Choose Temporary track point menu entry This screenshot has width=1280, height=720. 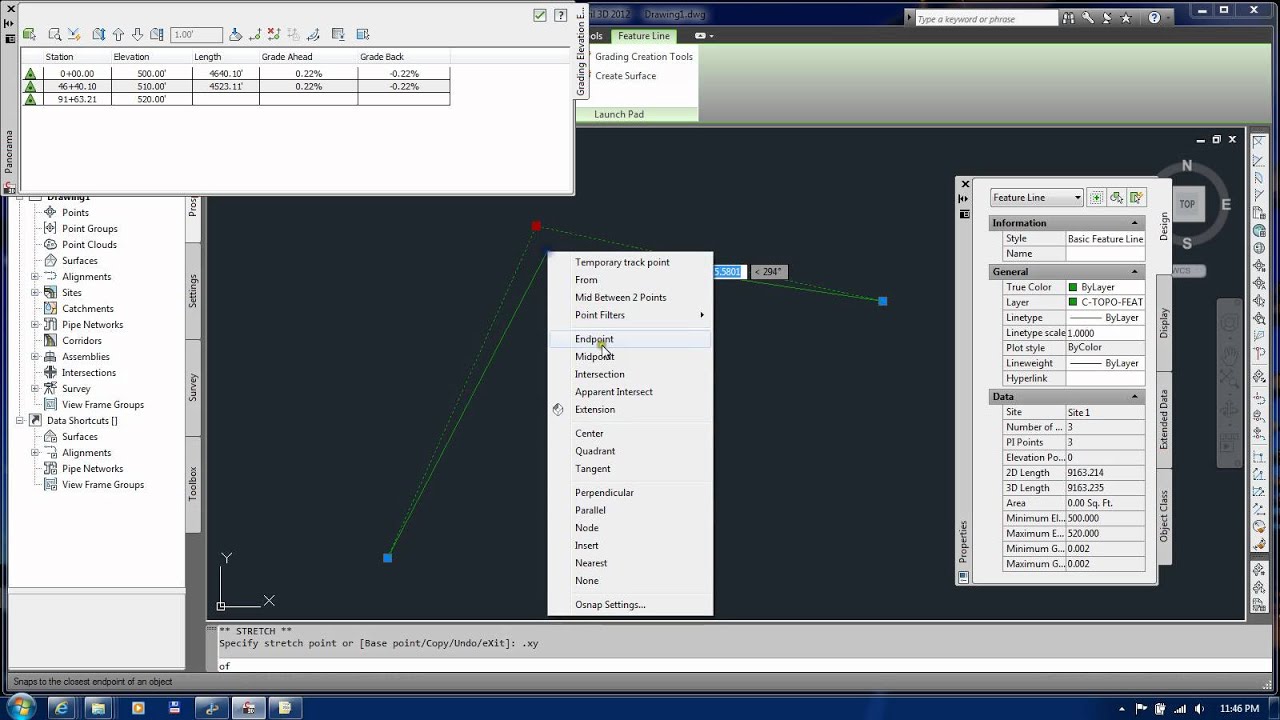630,262
